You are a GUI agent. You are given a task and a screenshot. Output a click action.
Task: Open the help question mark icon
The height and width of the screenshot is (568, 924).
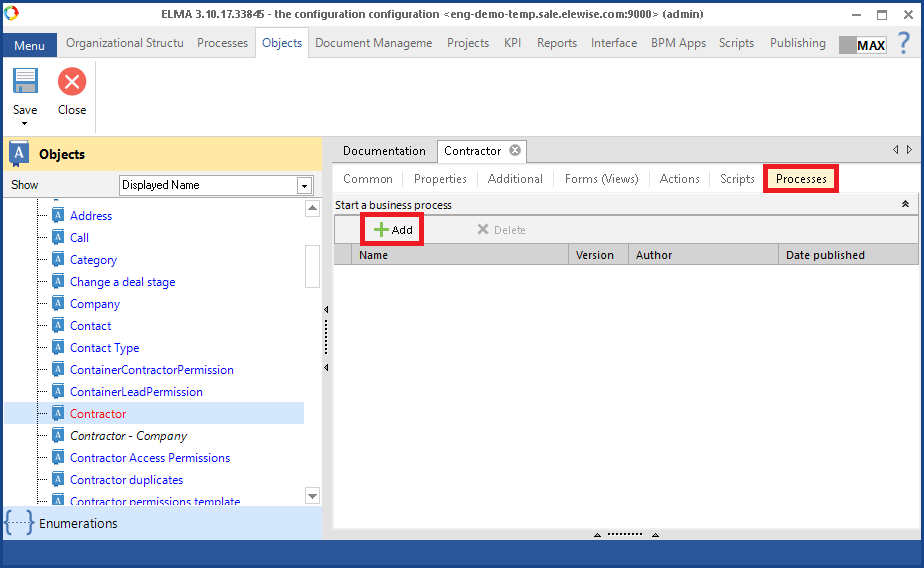(903, 43)
